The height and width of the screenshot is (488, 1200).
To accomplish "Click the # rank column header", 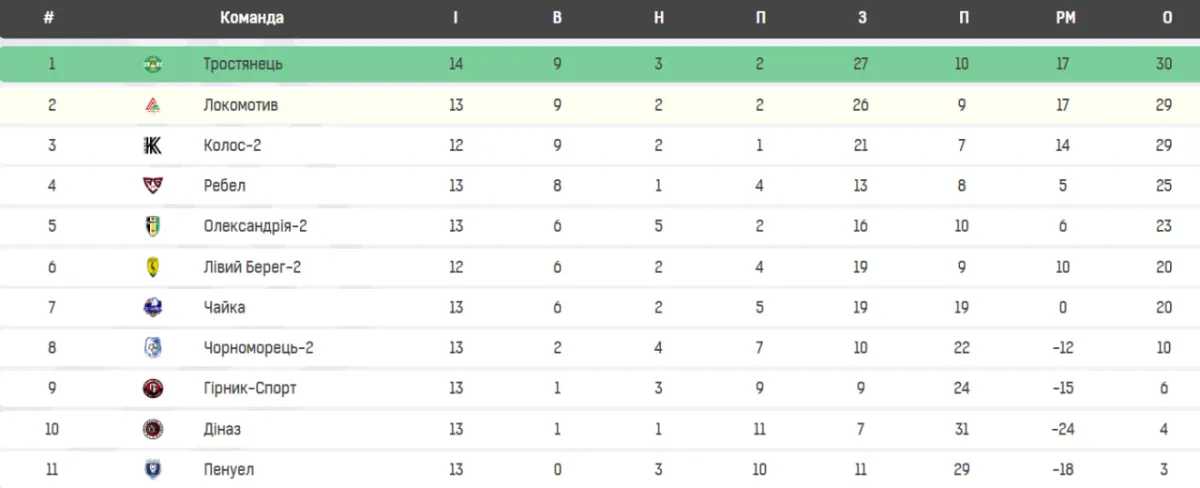I will coord(49,18).
